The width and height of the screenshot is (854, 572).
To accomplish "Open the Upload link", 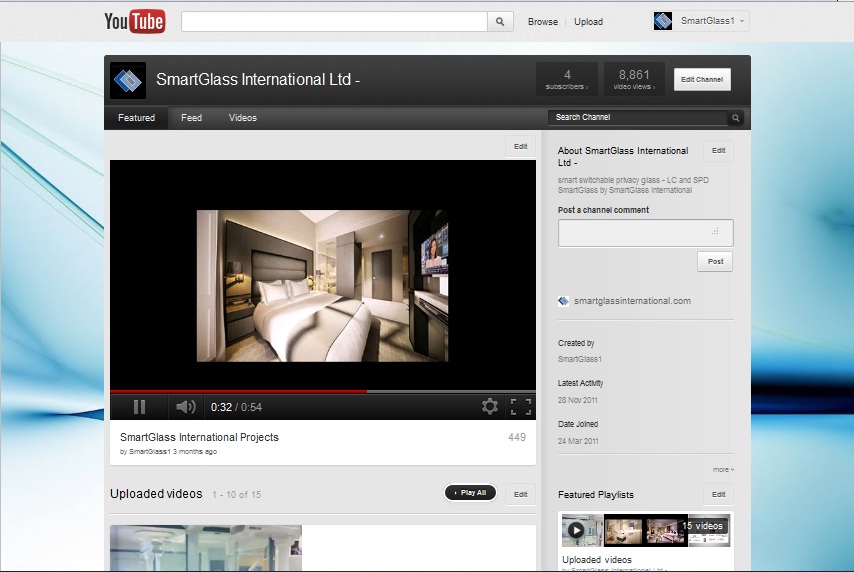I will tap(588, 22).
